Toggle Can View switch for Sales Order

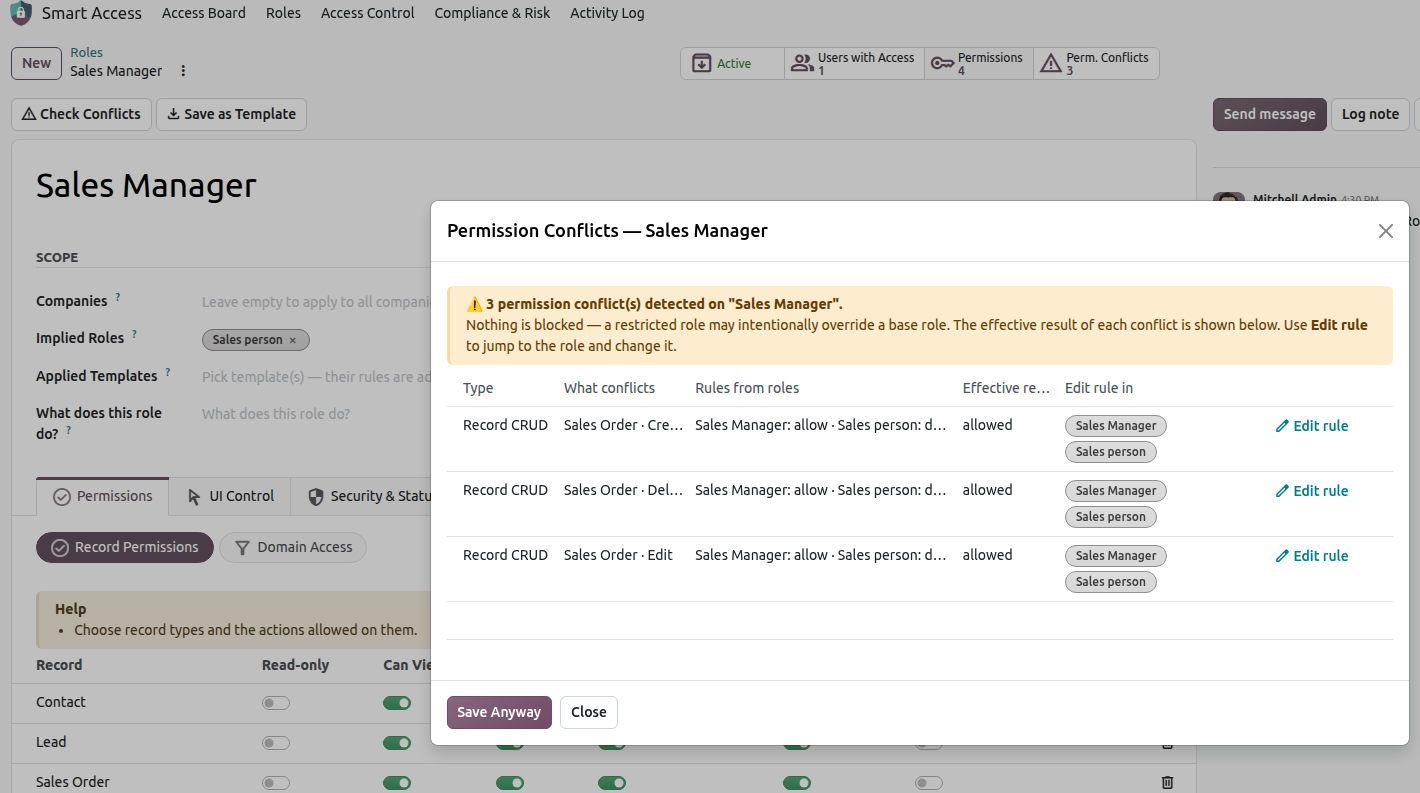pos(397,783)
